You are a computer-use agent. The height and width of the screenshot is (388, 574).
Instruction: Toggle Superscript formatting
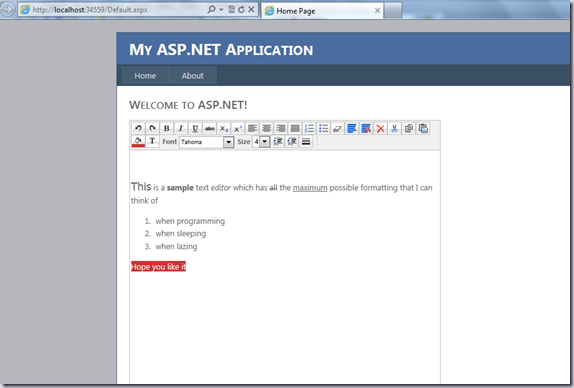pyautogui.click(x=238, y=128)
